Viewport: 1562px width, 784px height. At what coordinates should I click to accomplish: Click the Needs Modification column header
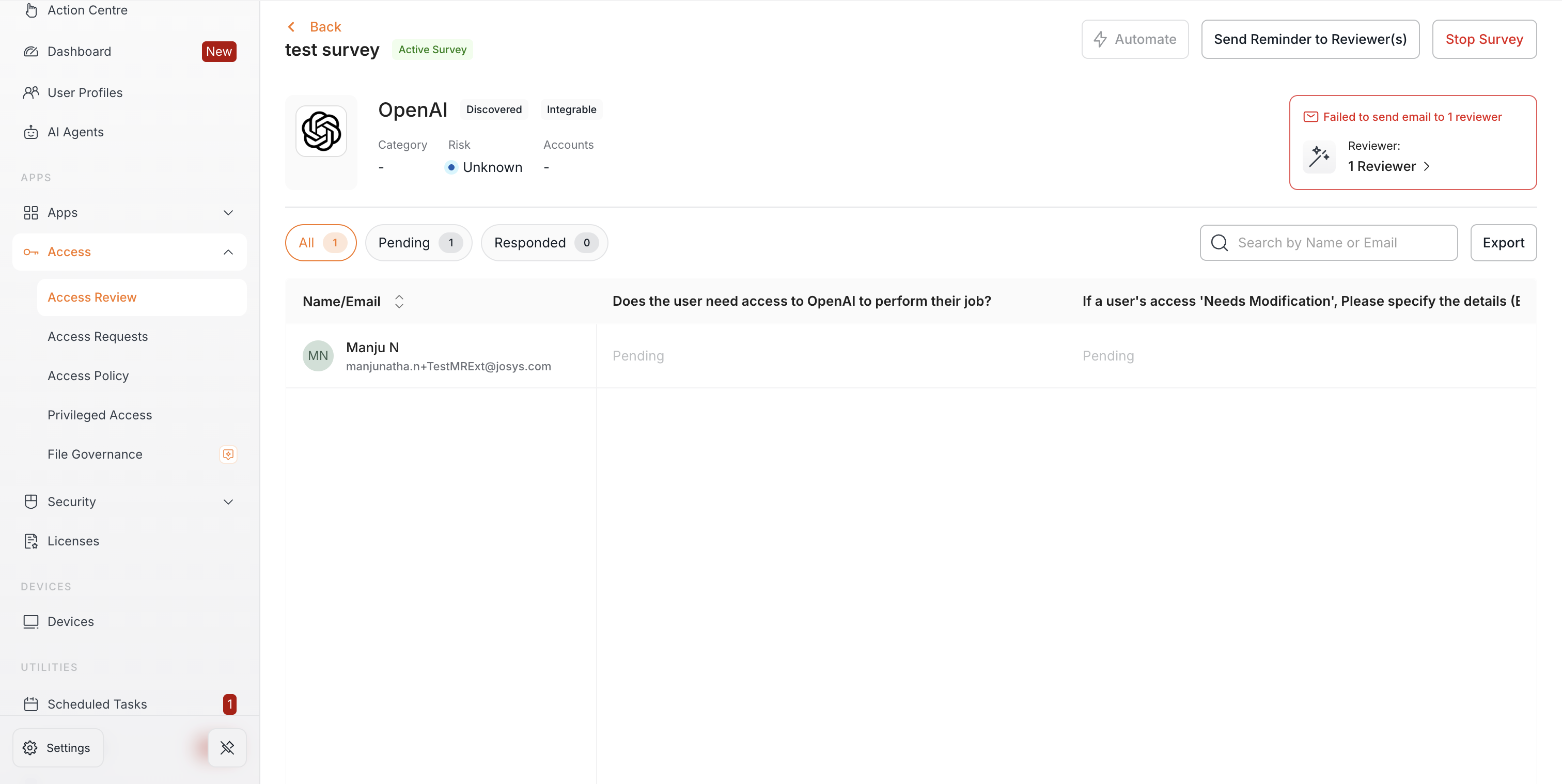(x=1301, y=301)
